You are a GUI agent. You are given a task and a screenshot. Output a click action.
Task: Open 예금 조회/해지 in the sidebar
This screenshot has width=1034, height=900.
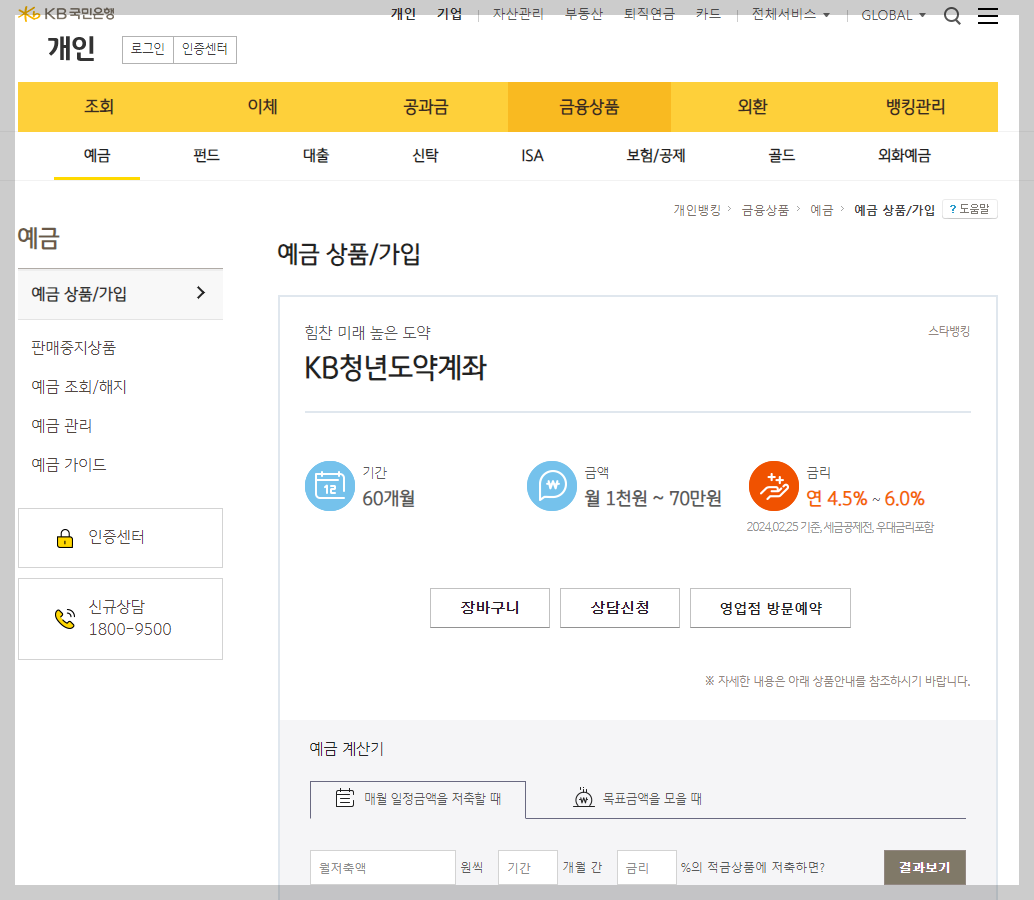79,387
